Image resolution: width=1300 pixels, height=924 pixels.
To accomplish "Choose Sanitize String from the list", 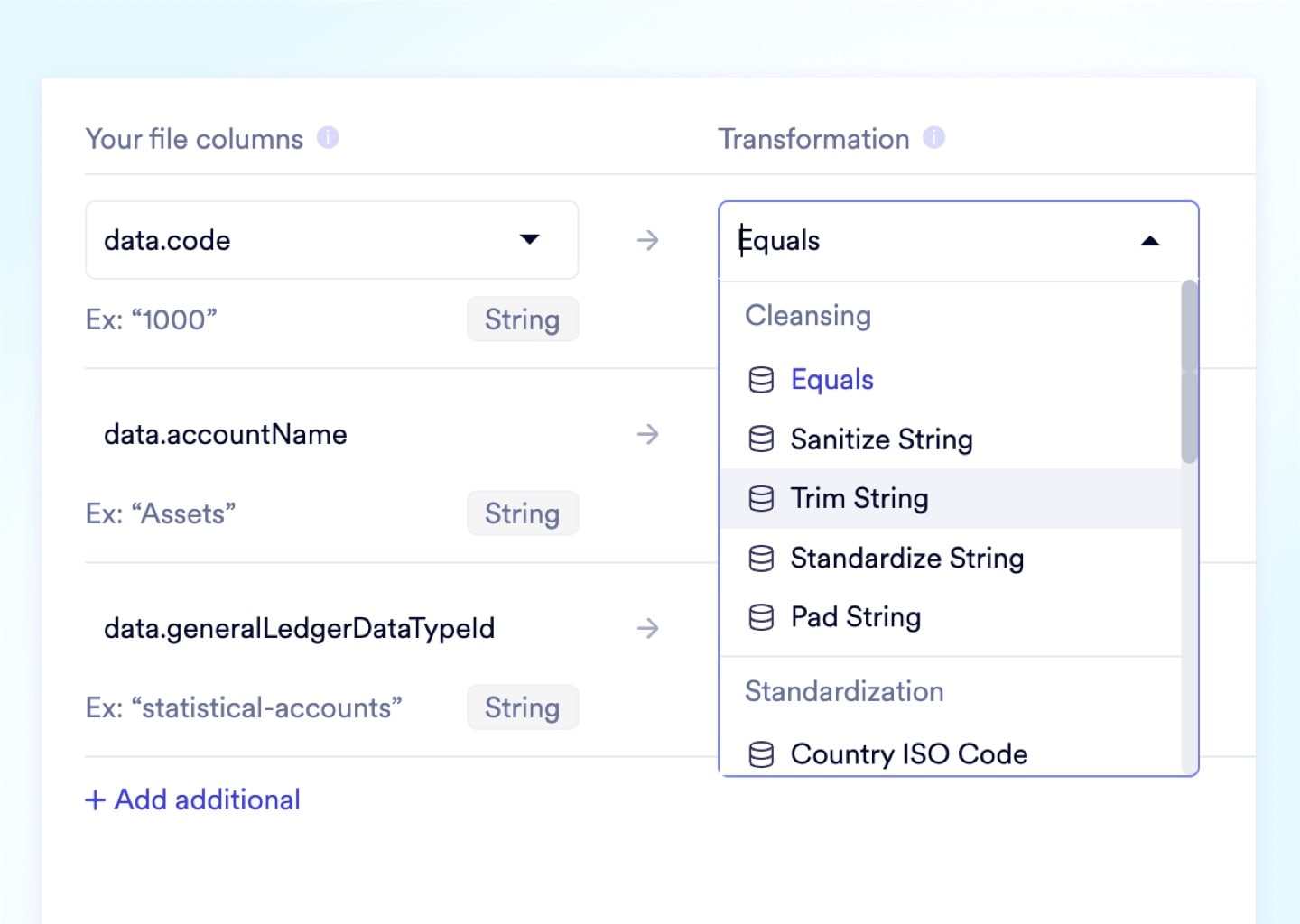I will click(x=881, y=439).
